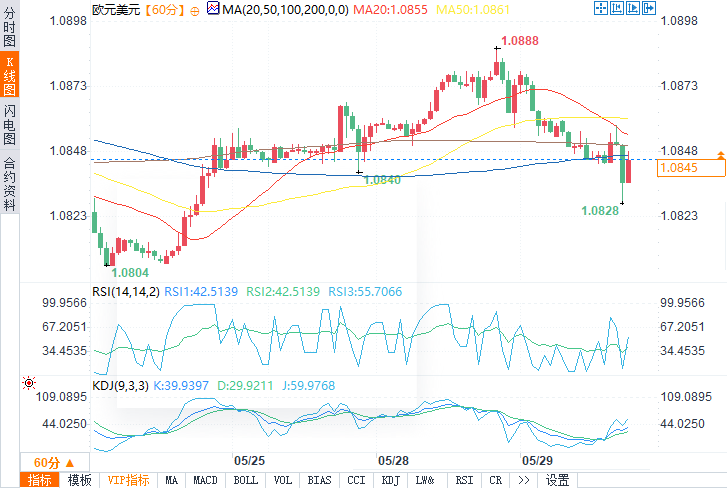Viewport: 727px width, 488px height.
Task: Click the play-forward axis icon
Action: coord(632,8)
